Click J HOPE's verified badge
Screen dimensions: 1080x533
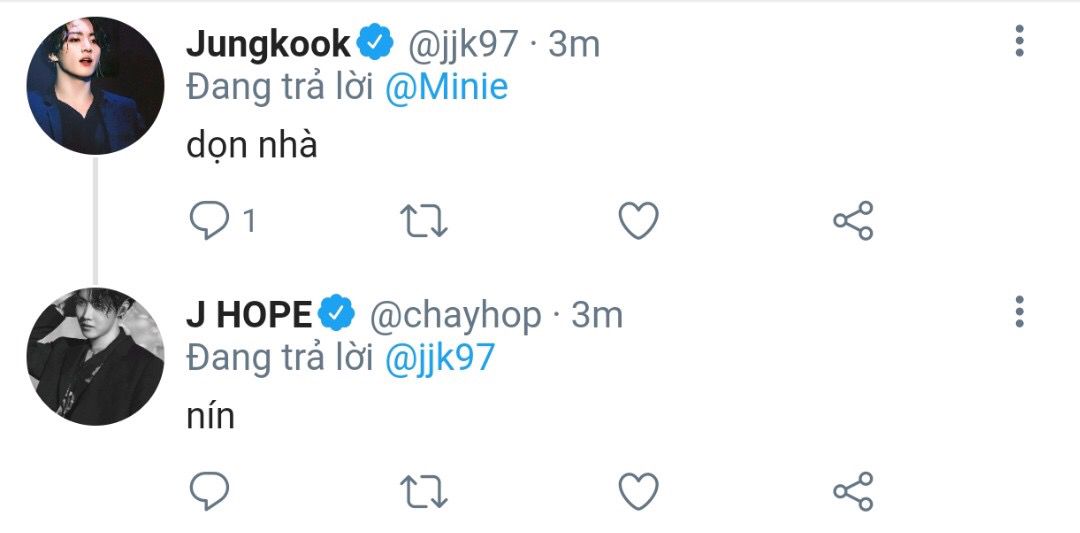pos(337,314)
